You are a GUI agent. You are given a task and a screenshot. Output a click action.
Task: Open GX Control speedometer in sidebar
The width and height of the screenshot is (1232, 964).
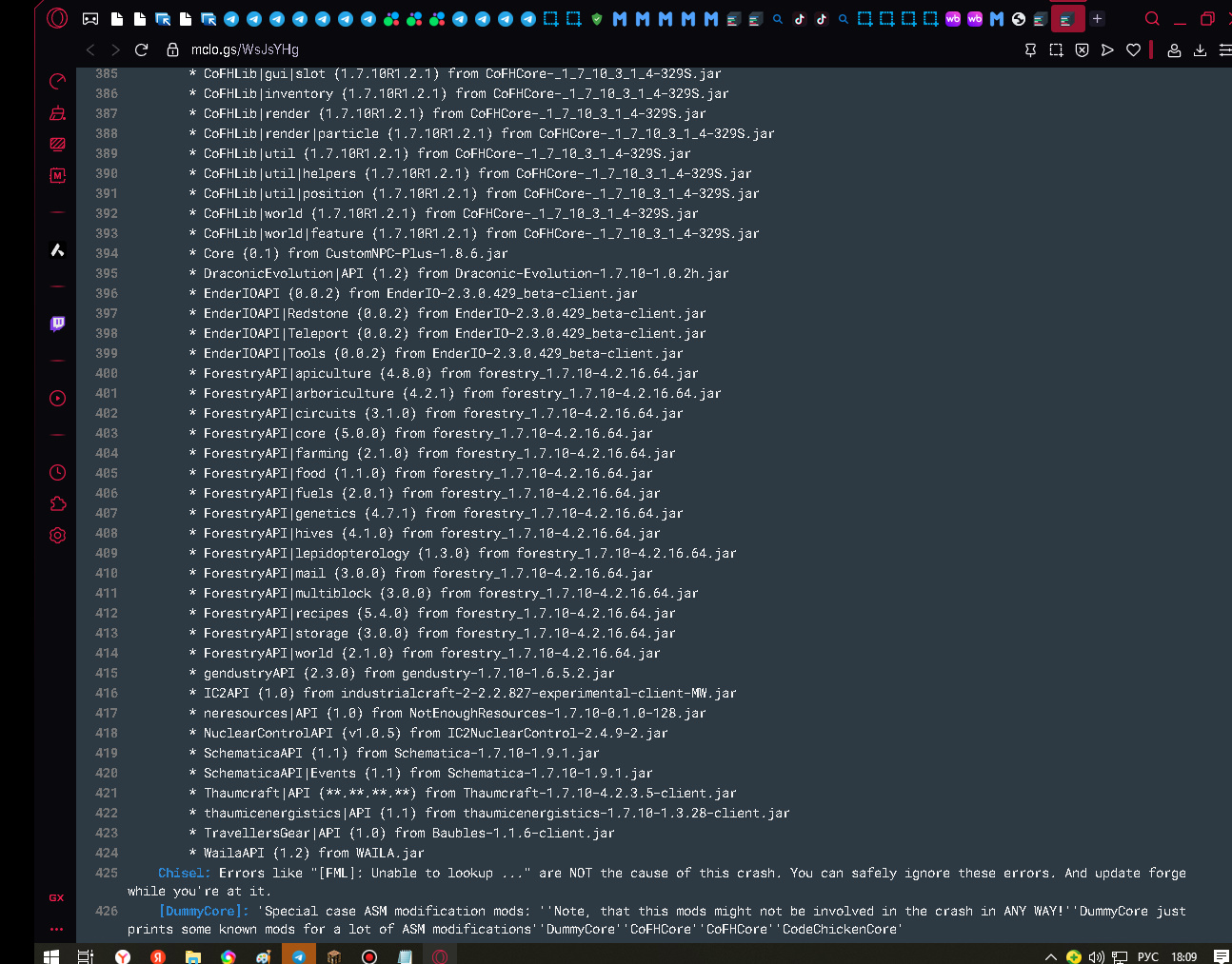click(57, 82)
